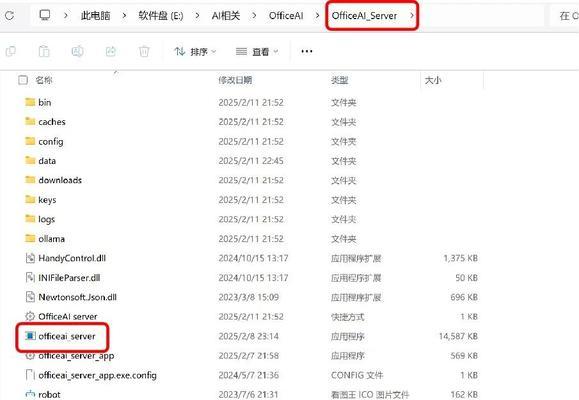Click the rename icon in toolbar
Image resolution: width=579 pixels, height=400 pixels.
[77, 51]
